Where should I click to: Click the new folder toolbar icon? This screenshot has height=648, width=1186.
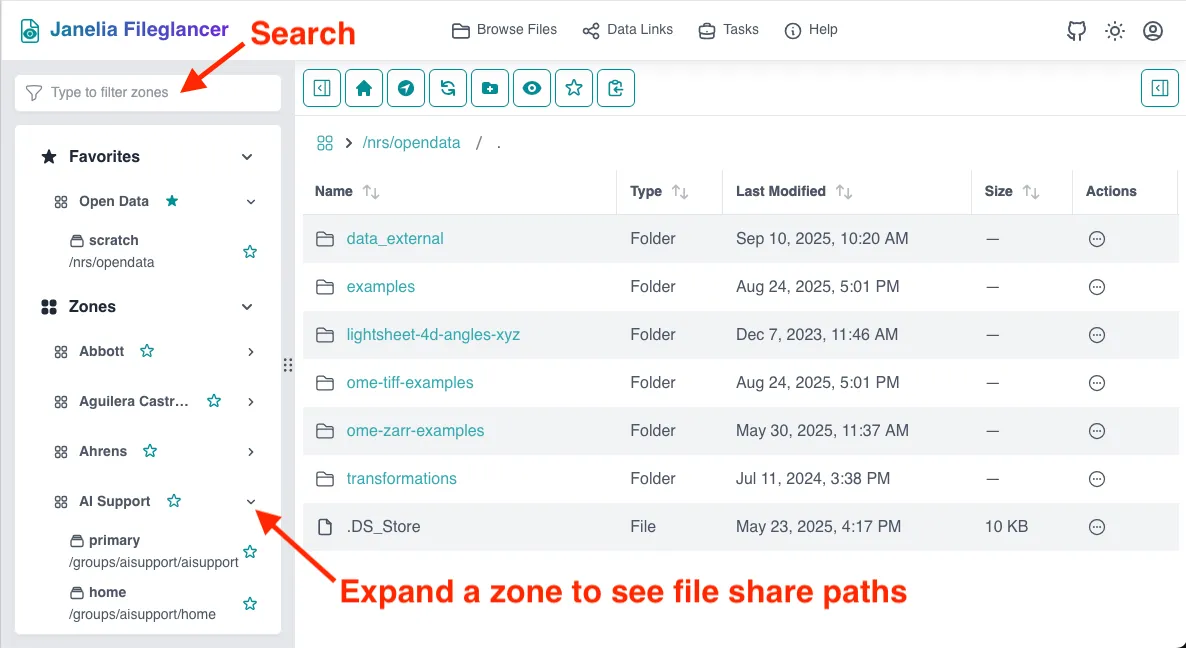[490, 88]
